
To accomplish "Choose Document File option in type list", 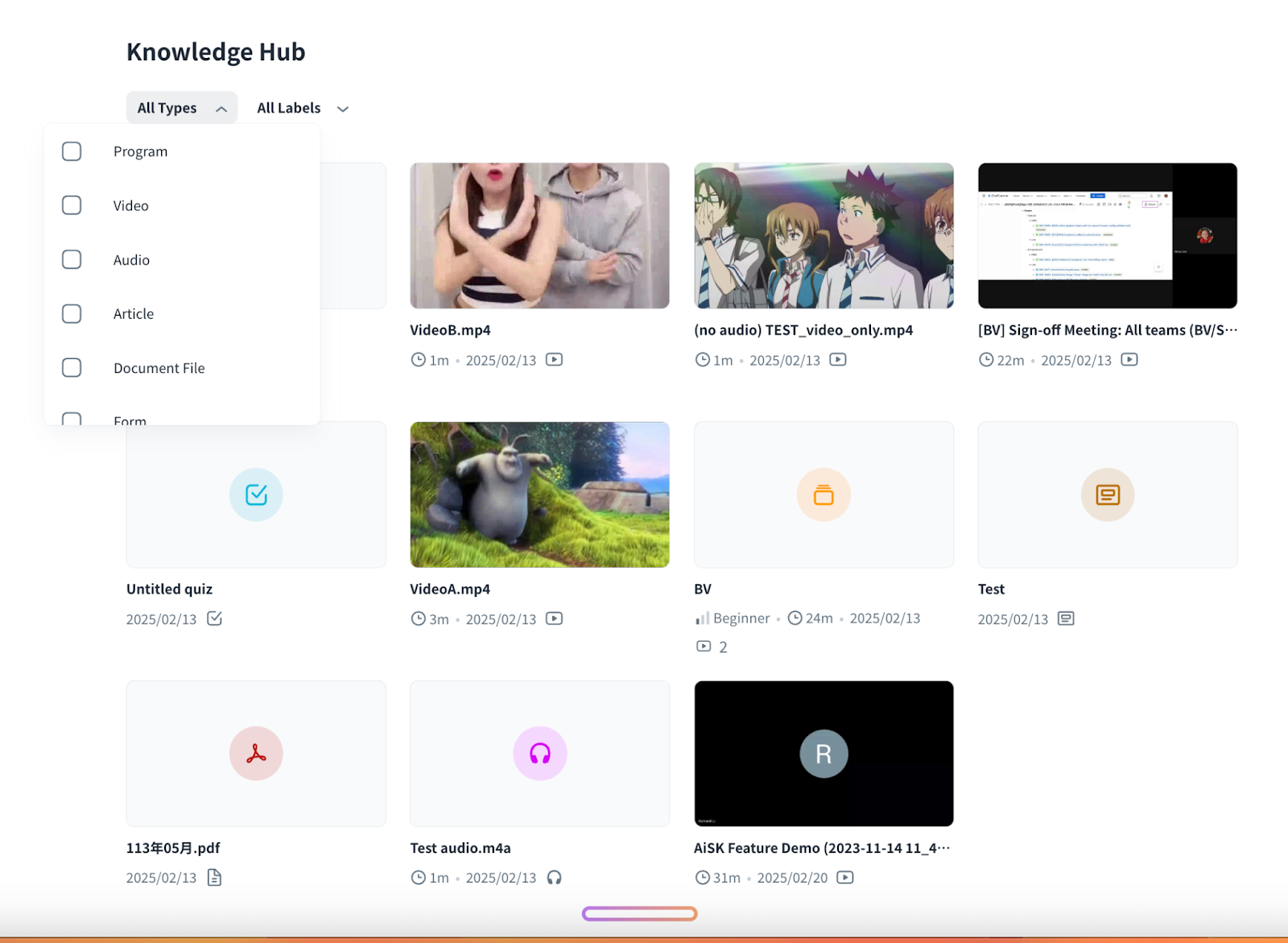I will [159, 368].
